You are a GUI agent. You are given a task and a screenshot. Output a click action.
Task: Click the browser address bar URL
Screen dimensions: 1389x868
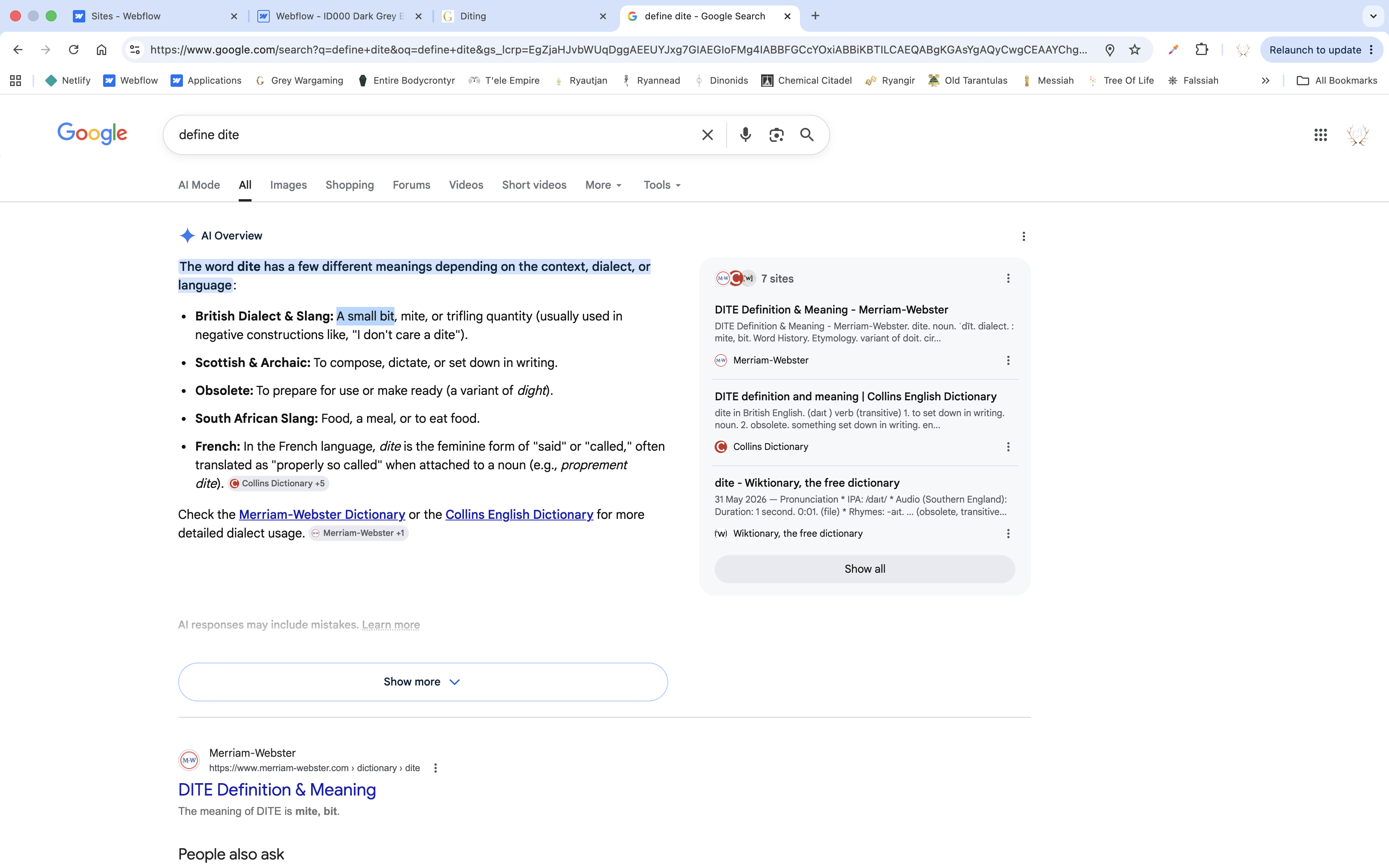pos(618,50)
